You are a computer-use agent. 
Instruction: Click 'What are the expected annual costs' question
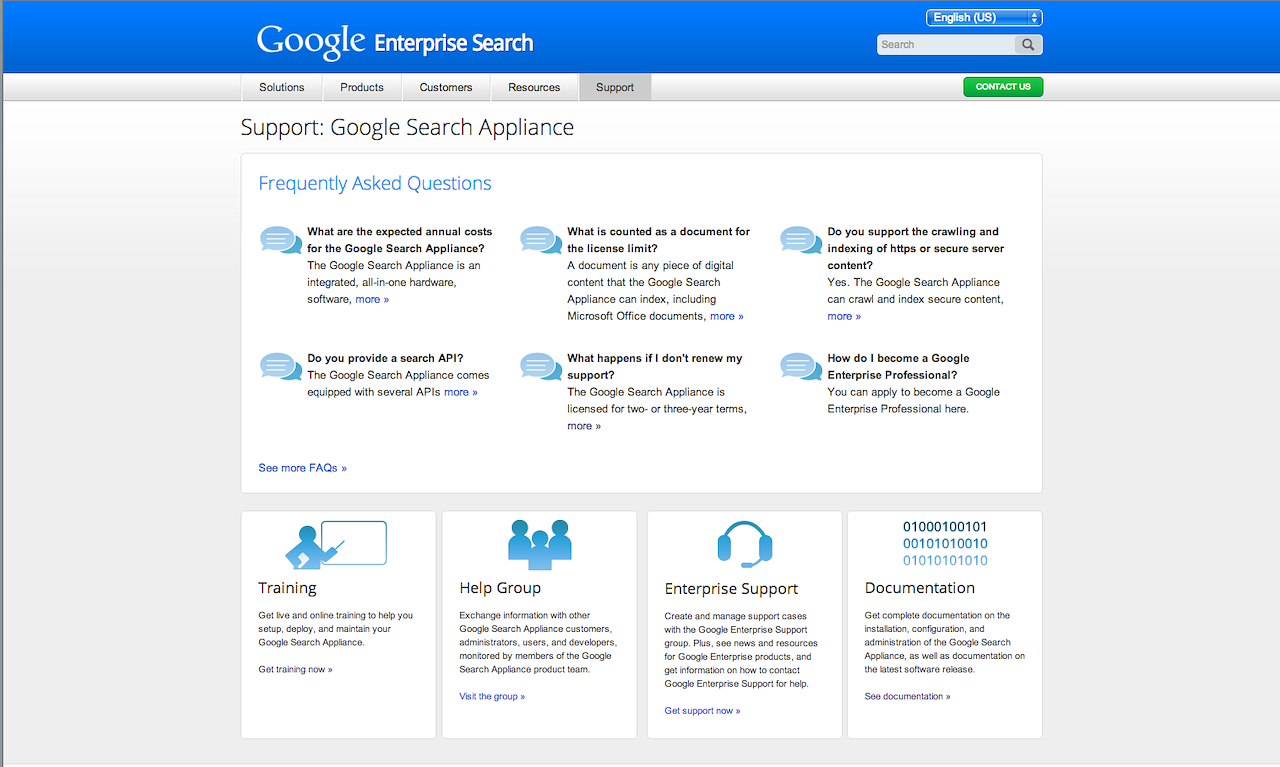399,240
